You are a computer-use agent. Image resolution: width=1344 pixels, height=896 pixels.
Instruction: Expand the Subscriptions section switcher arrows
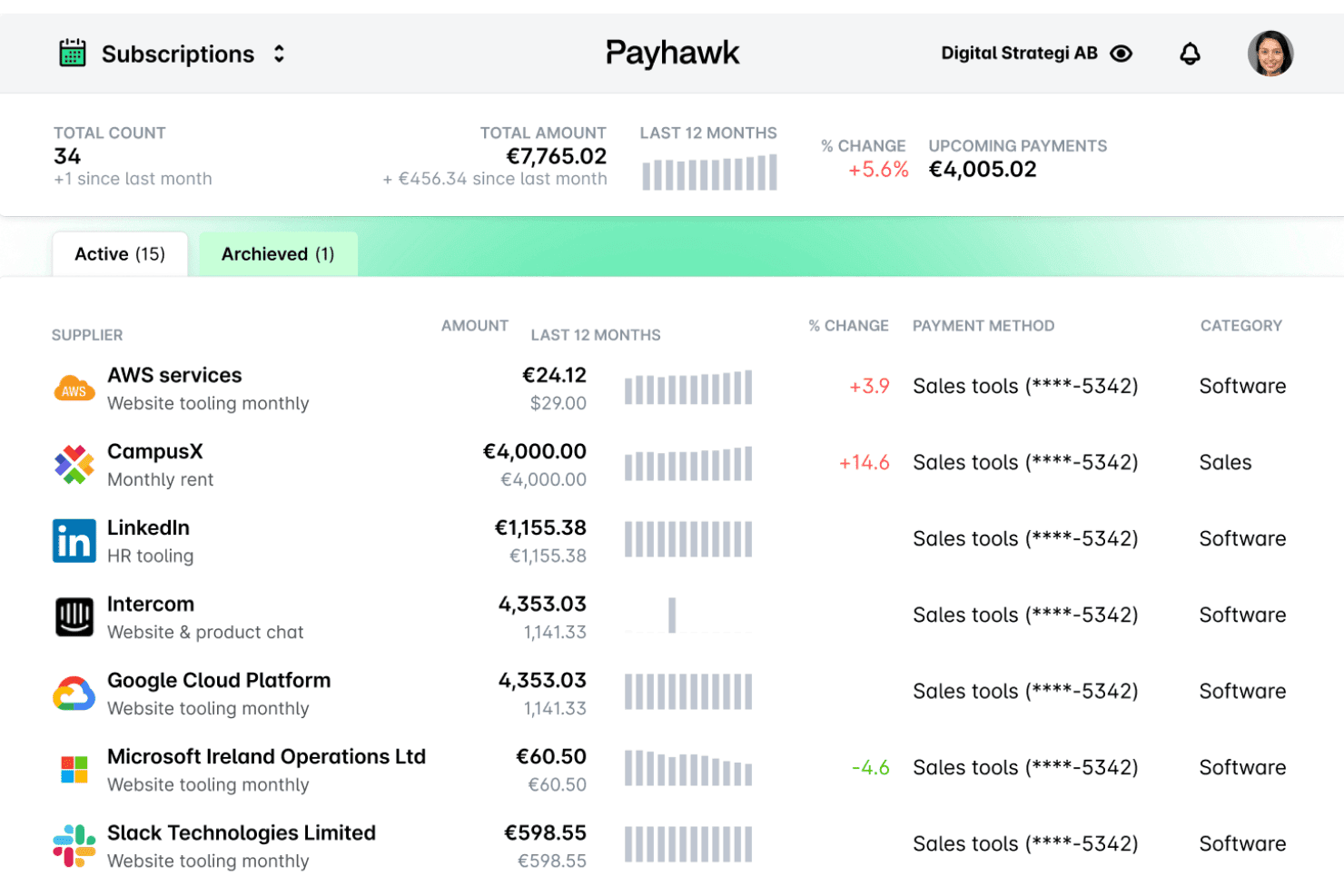pyautogui.click(x=280, y=54)
